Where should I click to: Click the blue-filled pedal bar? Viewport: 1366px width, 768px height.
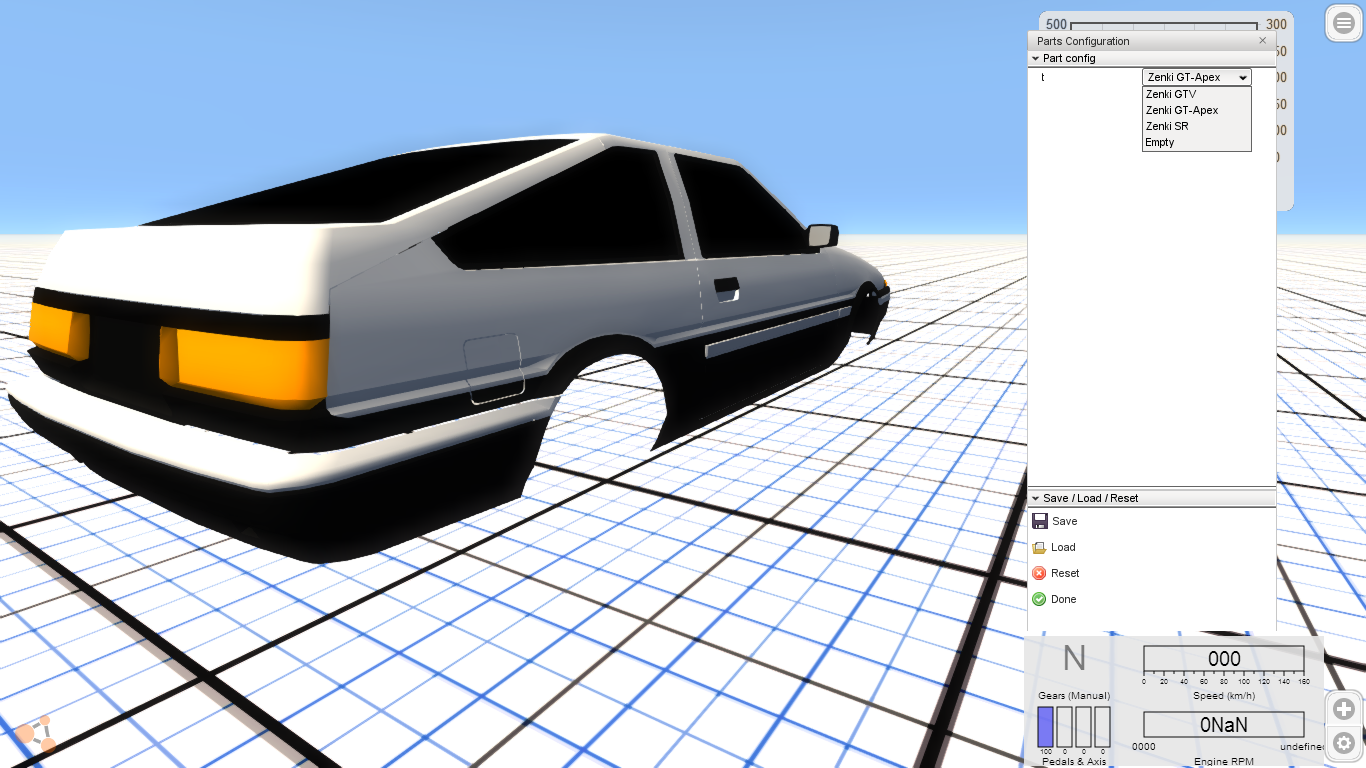(x=1045, y=727)
